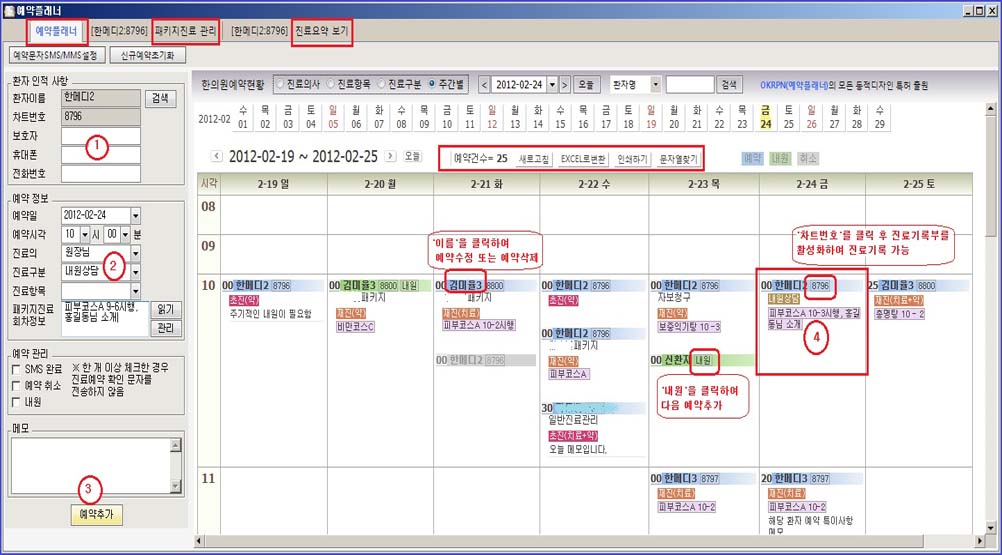Click the previous date arrow beside 2012-02-24
This screenshot has width=1002, height=555.
click(484, 84)
